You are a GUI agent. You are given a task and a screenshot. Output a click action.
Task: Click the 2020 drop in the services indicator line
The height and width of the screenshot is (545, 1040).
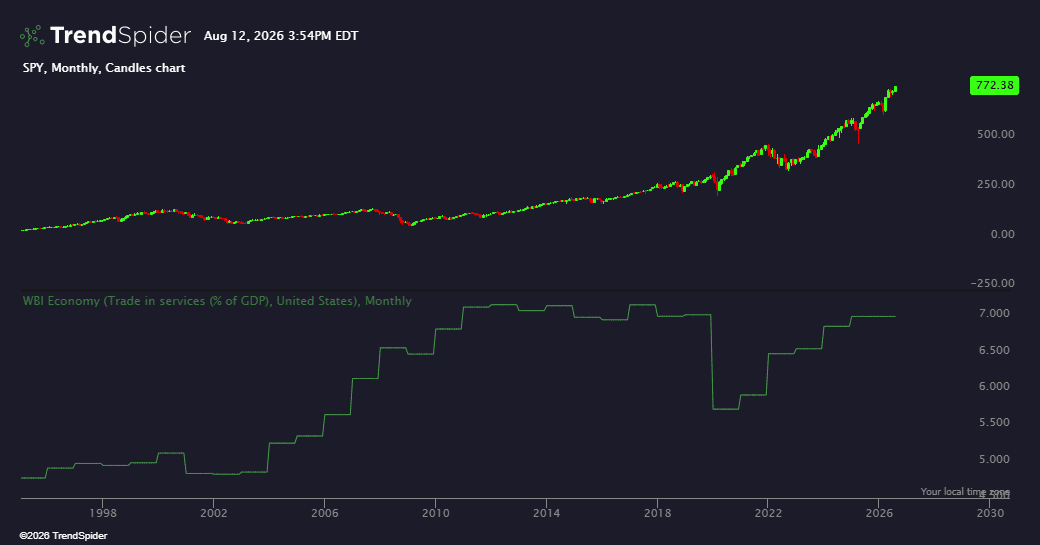click(712, 362)
